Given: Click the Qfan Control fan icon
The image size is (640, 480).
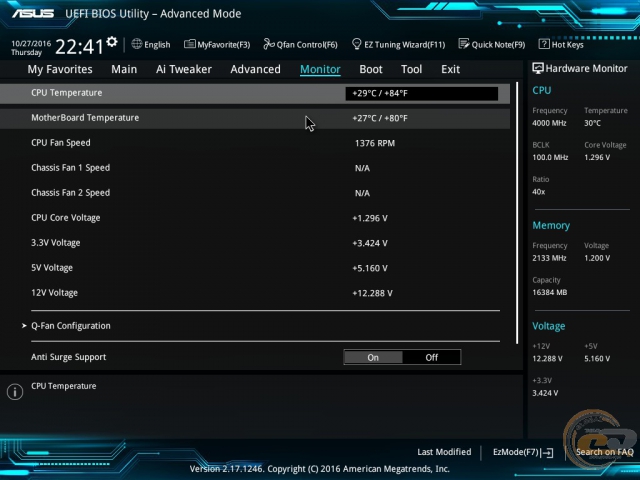Looking at the screenshot, I should 269,44.
